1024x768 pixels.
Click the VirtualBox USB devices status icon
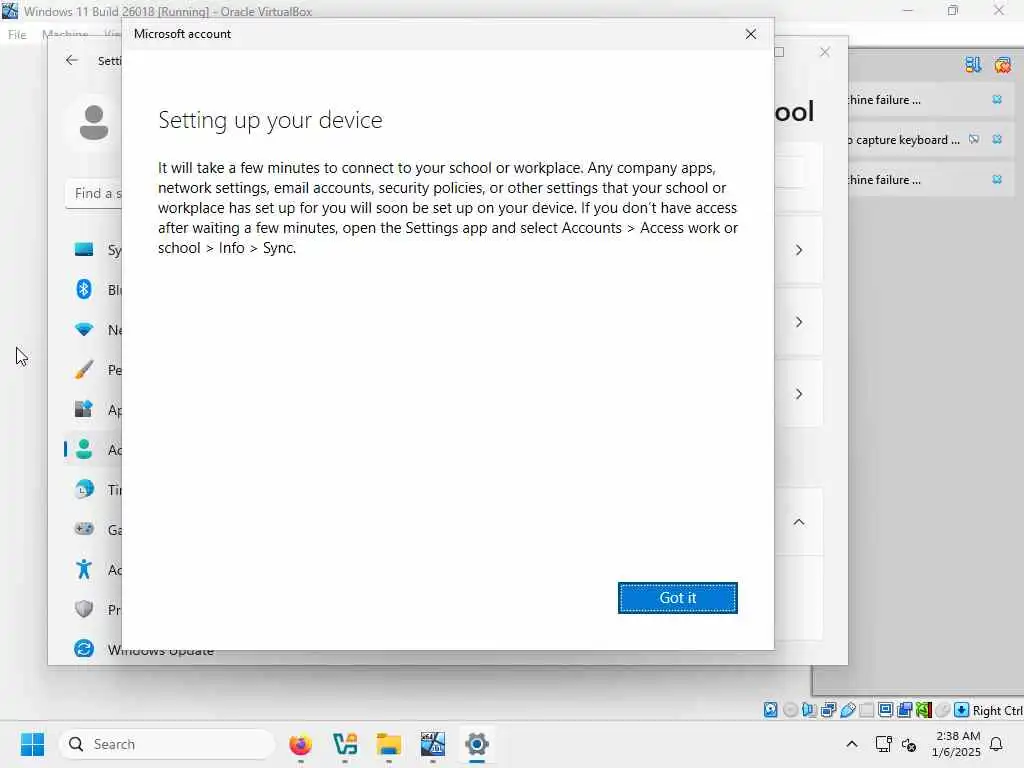tap(848, 710)
